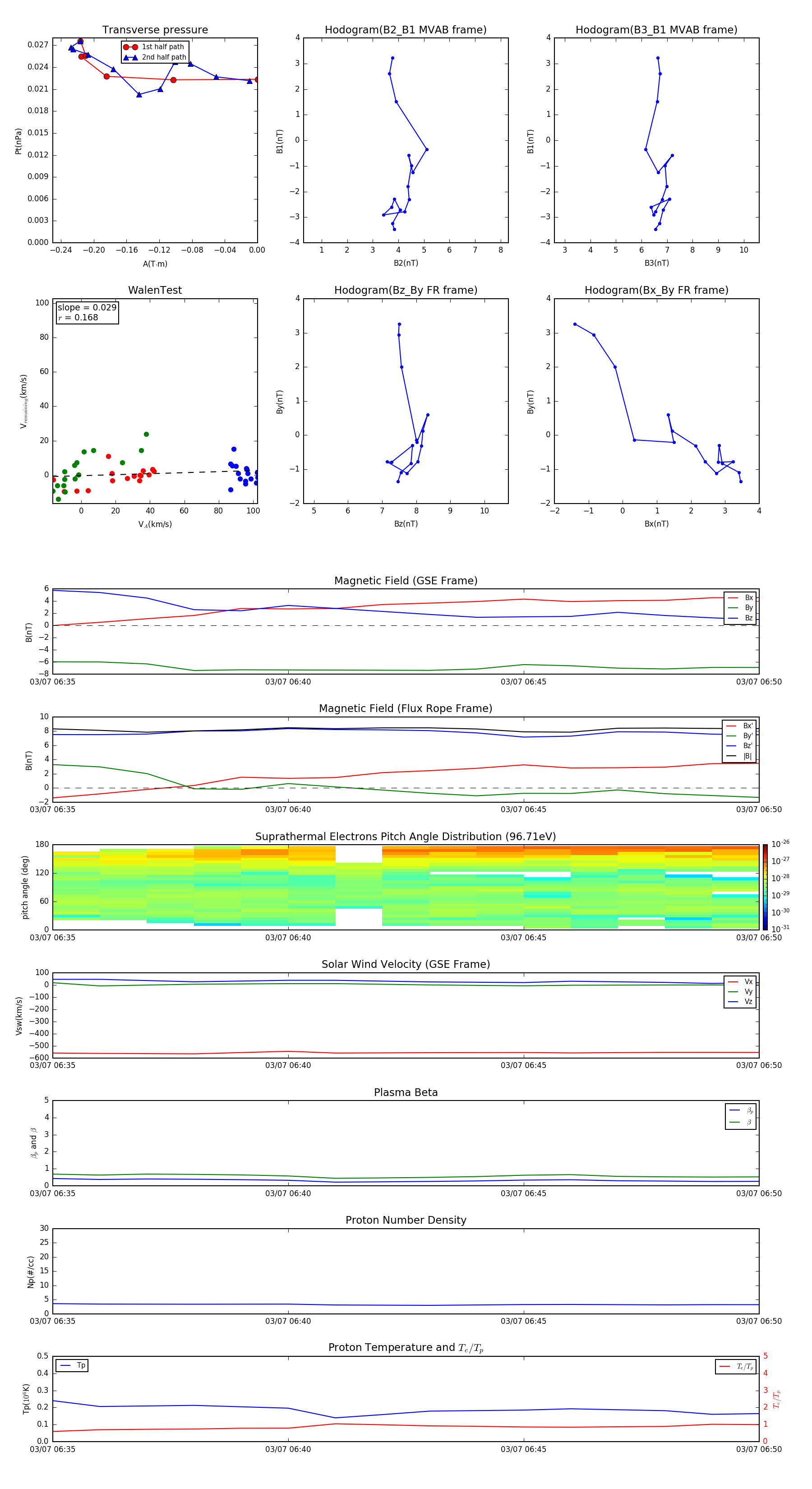
Task: Select '|B|' in the Flux Rope legend
Action: coord(739,756)
